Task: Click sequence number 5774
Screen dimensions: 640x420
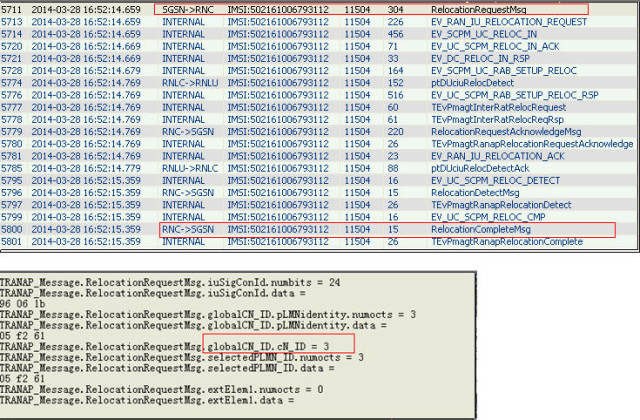Action: (12, 83)
